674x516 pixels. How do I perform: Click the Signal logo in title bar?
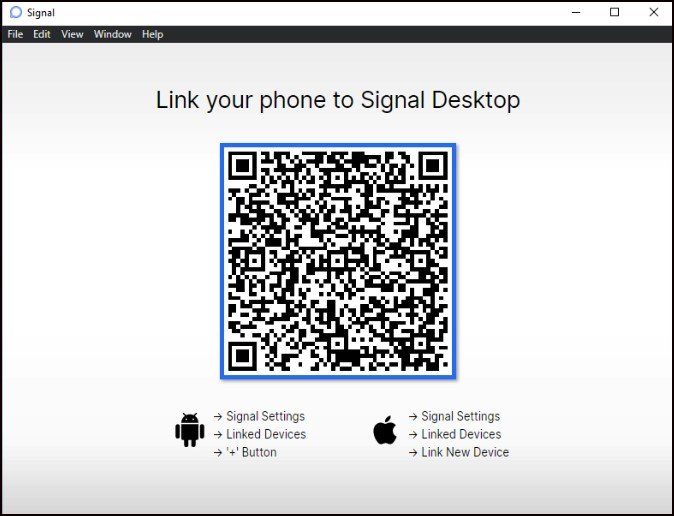15,13
